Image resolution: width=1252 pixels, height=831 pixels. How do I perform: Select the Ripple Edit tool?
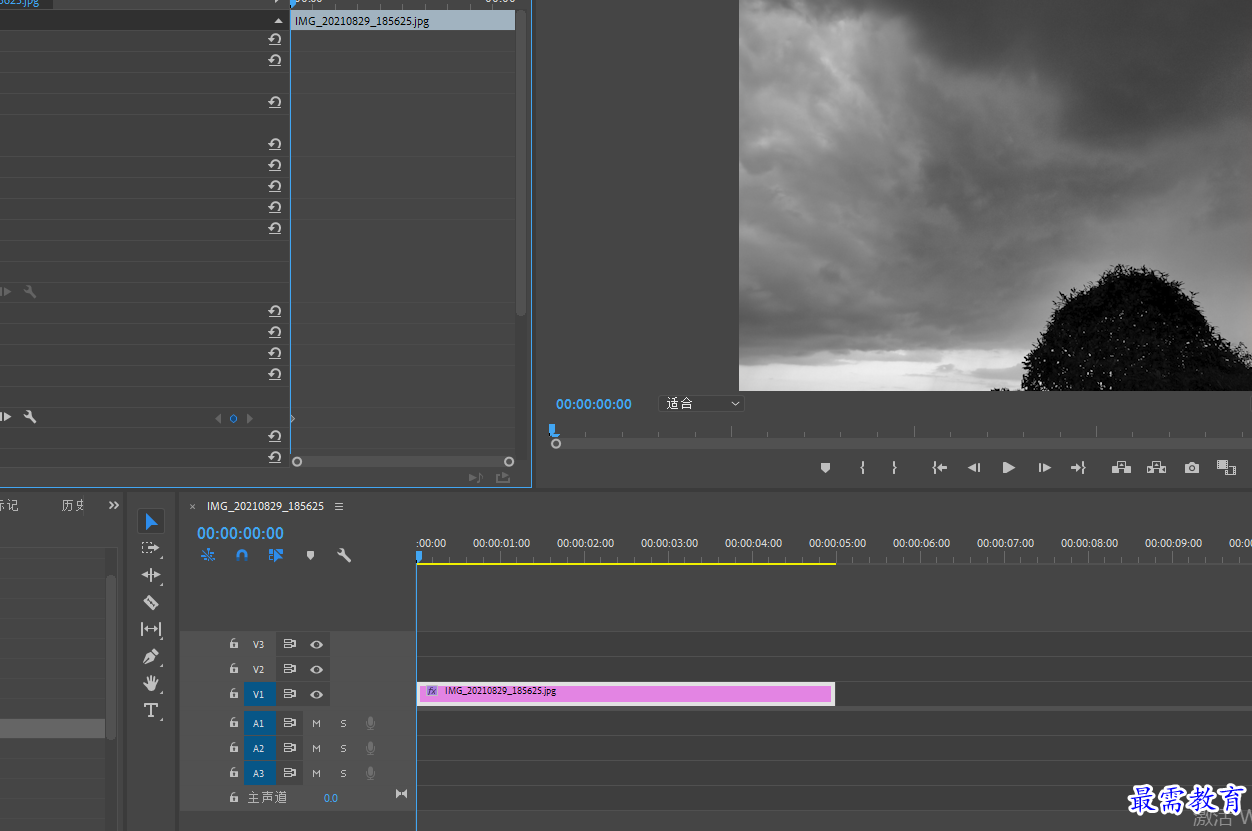tap(151, 575)
